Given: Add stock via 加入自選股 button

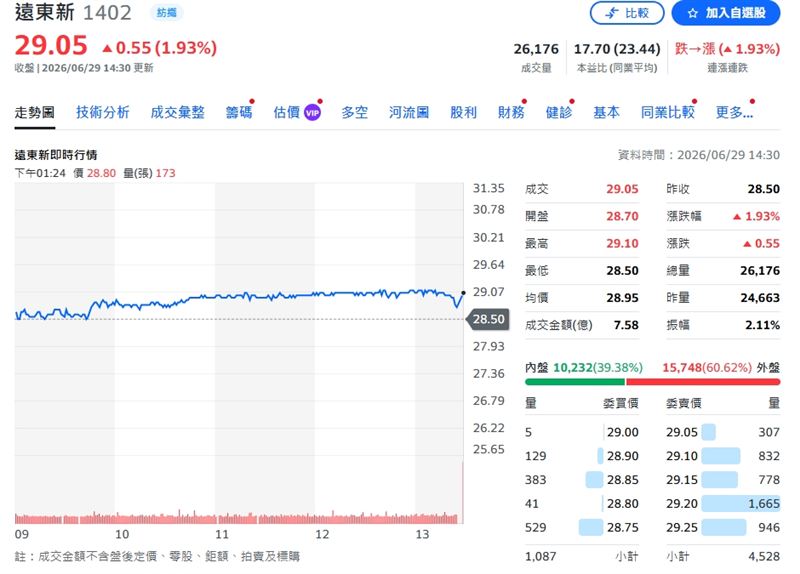Looking at the screenshot, I should 726,13.
